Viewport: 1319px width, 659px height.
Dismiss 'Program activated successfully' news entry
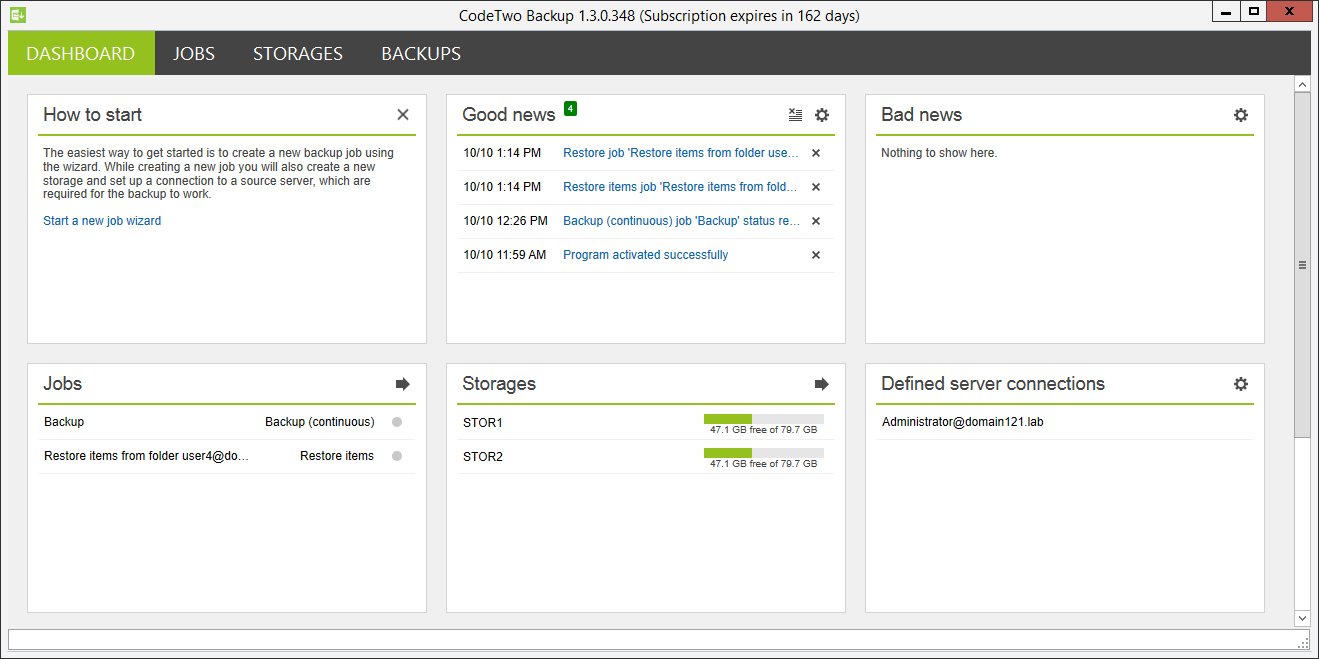coord(816,255)
